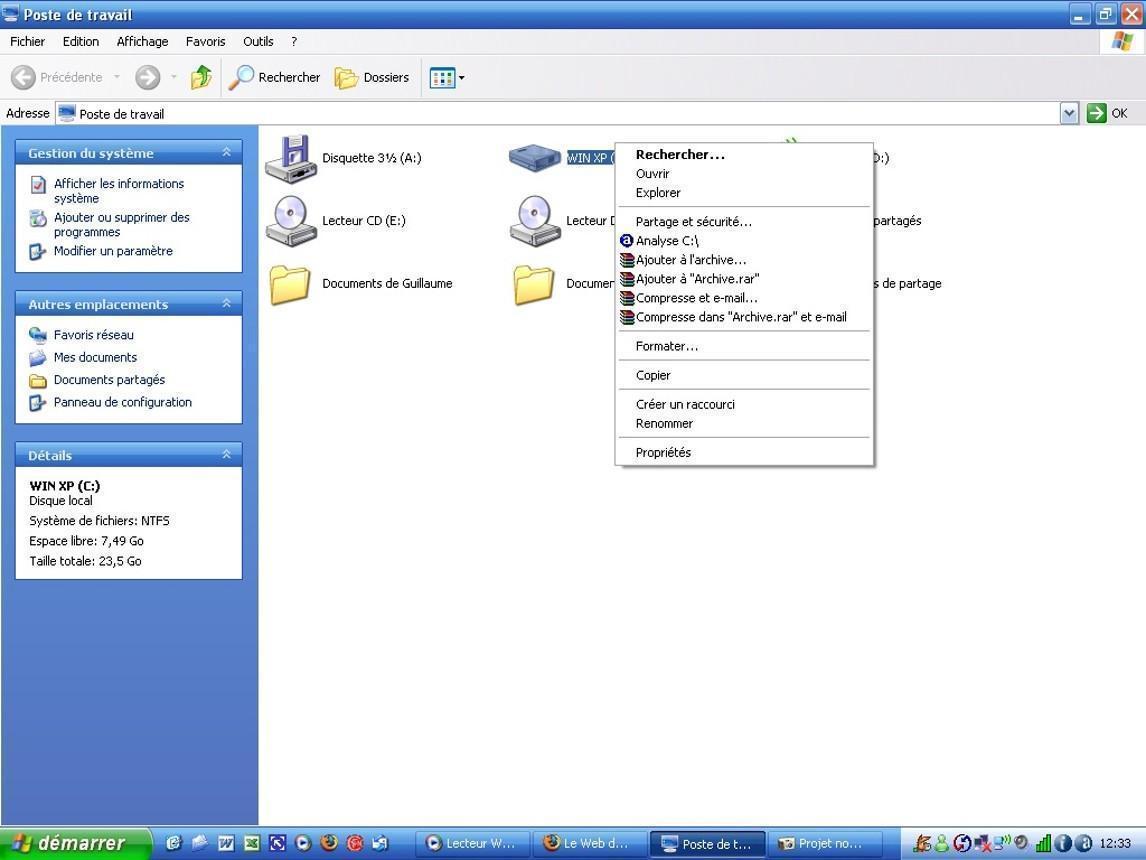Collapse the Détails panel
1146x860 pixels.
226,455
